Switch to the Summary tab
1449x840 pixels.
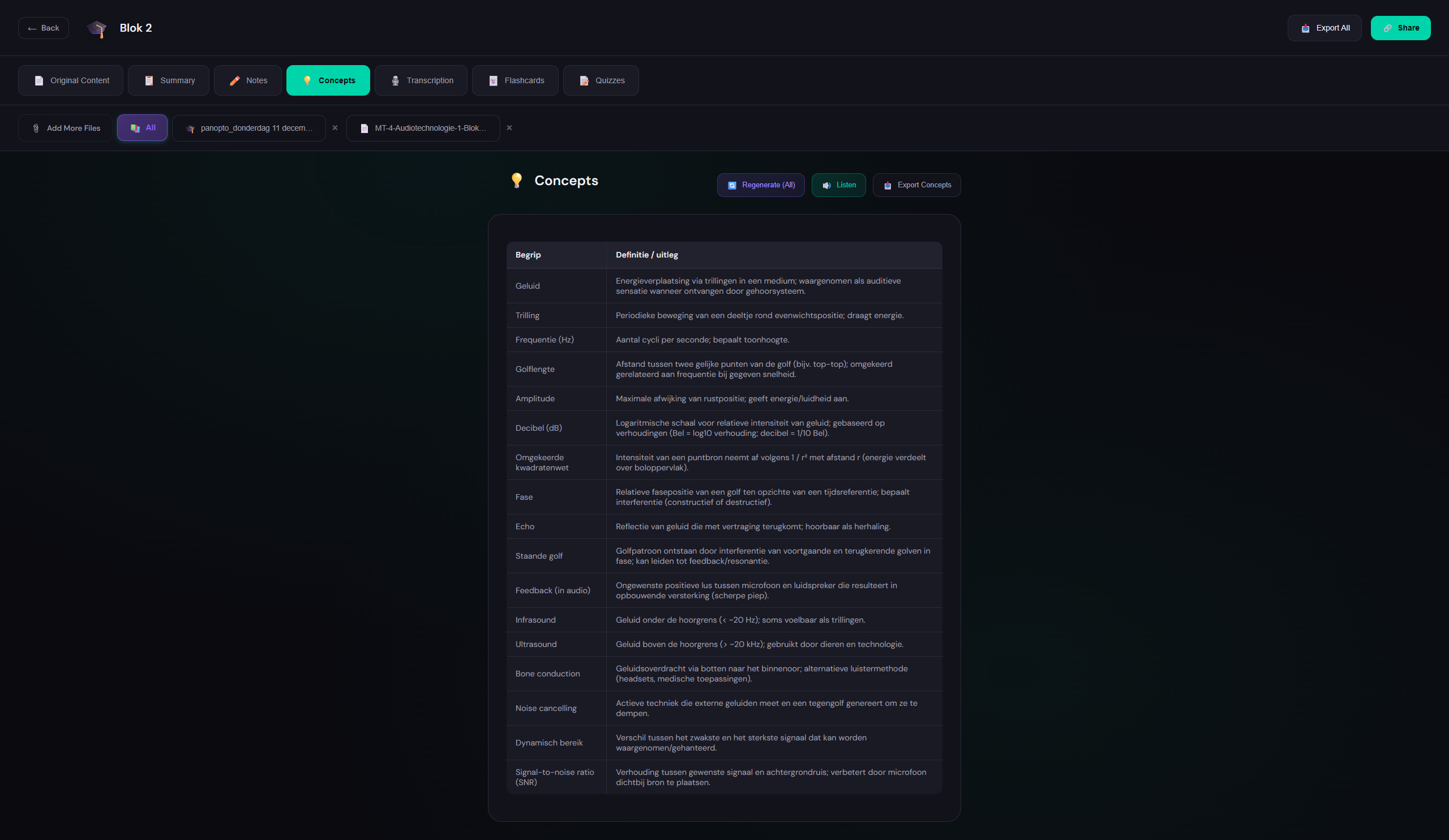pos(169,80)
